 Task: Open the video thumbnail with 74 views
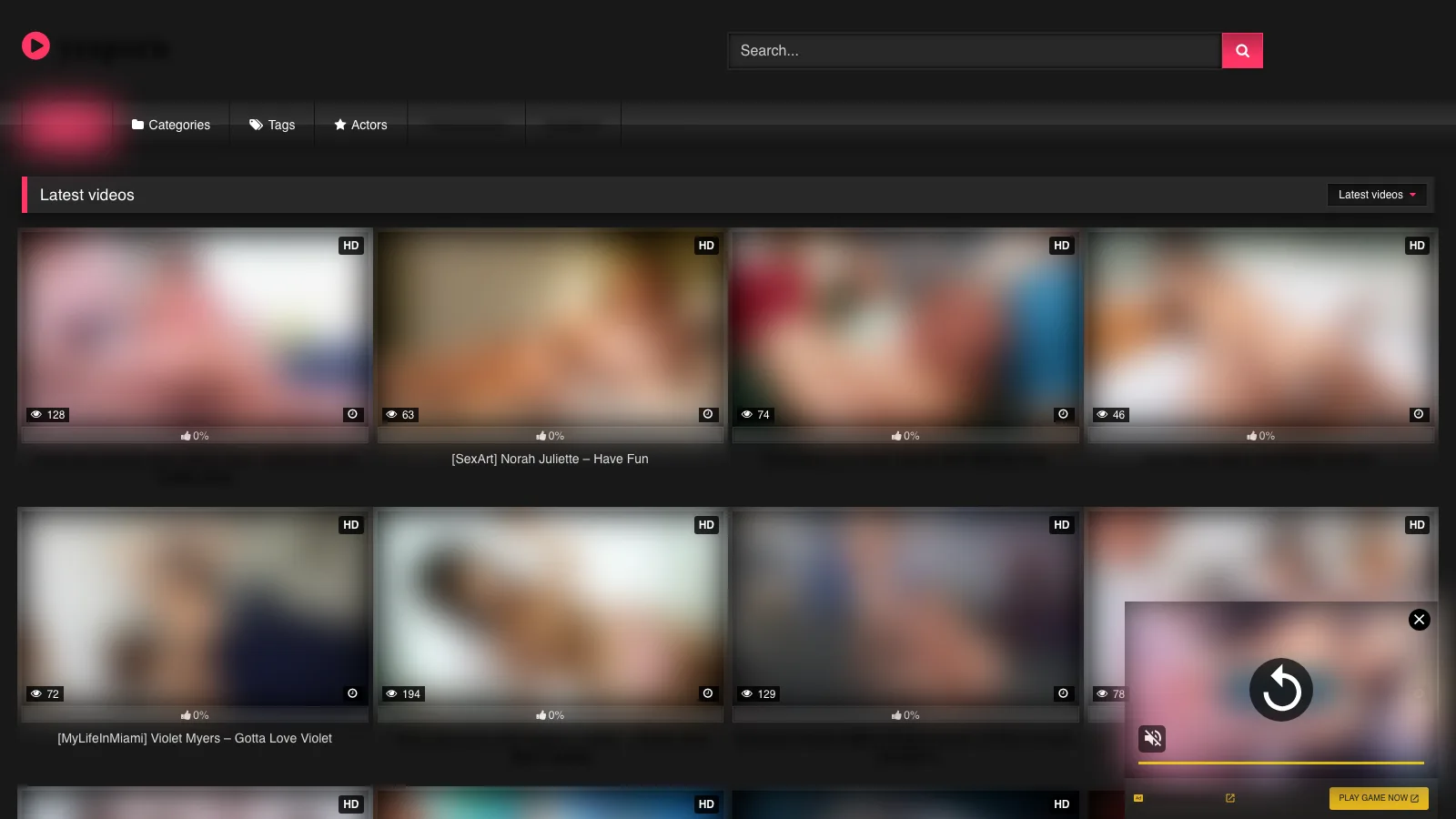(x=905, y=328)
